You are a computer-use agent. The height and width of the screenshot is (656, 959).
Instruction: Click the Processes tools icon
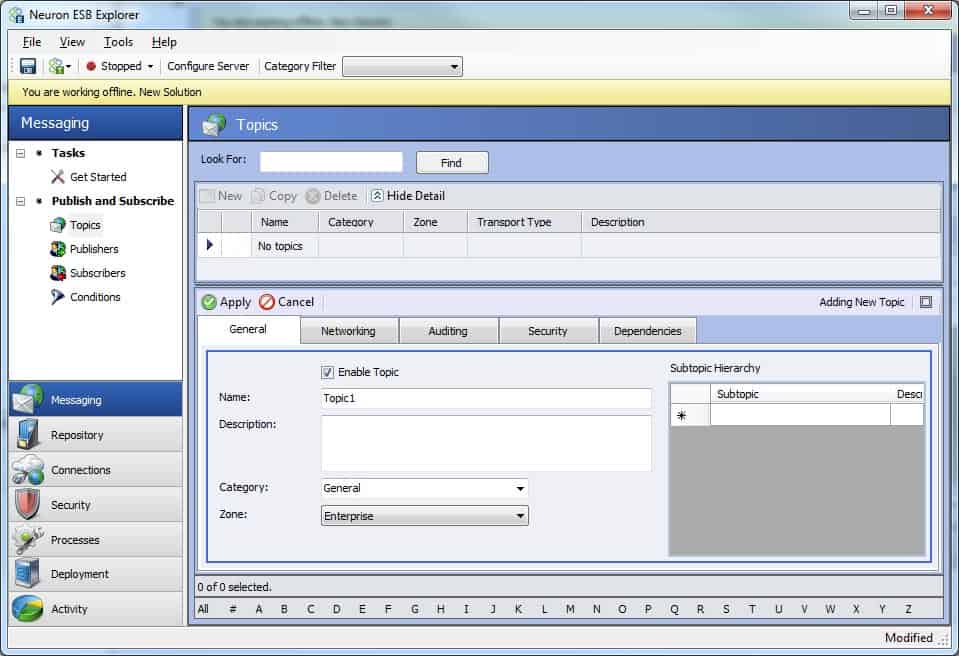28,539
